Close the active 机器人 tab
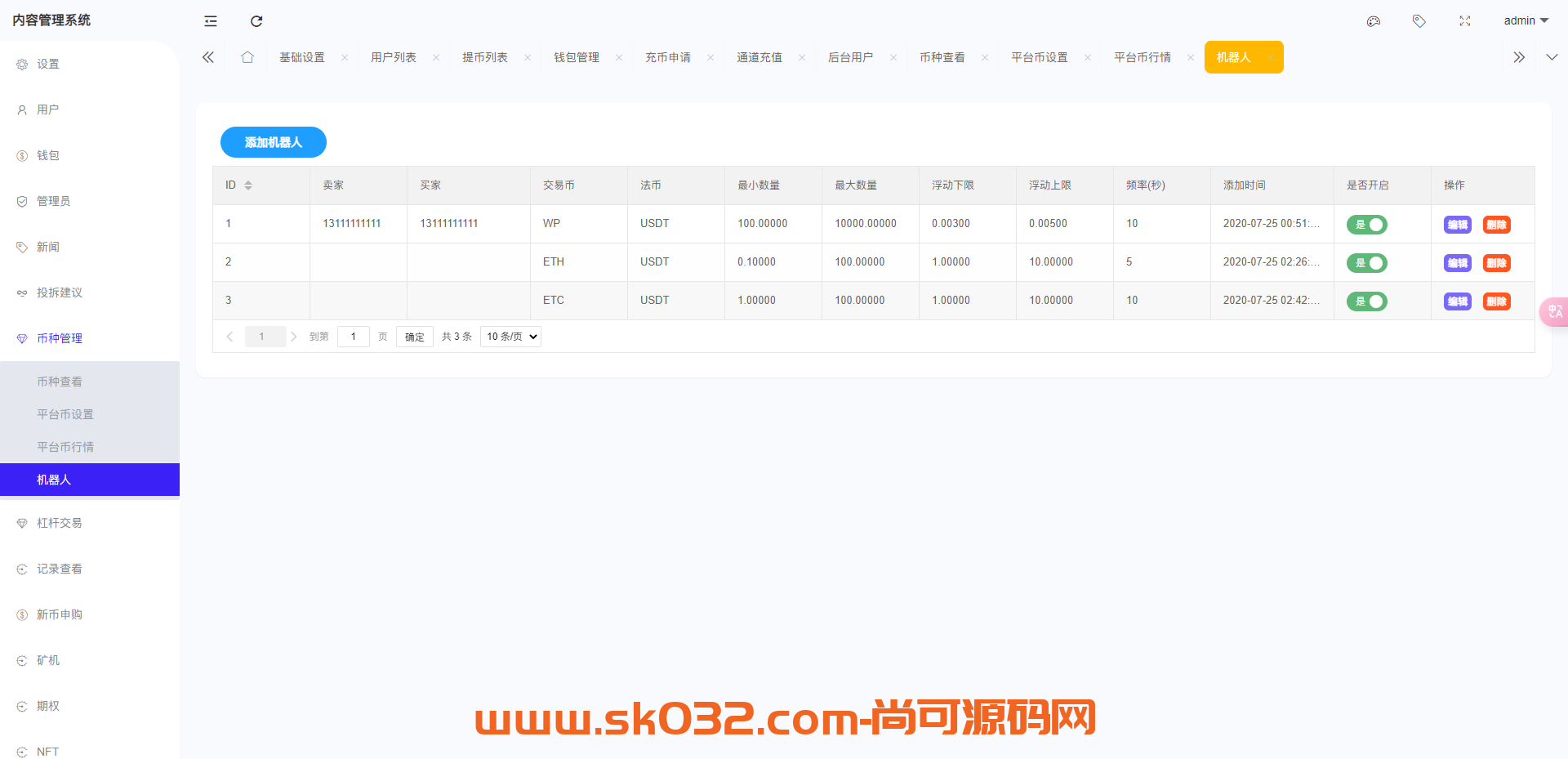This screenshot has height=759, width=1568. (x=1271, y=57)
